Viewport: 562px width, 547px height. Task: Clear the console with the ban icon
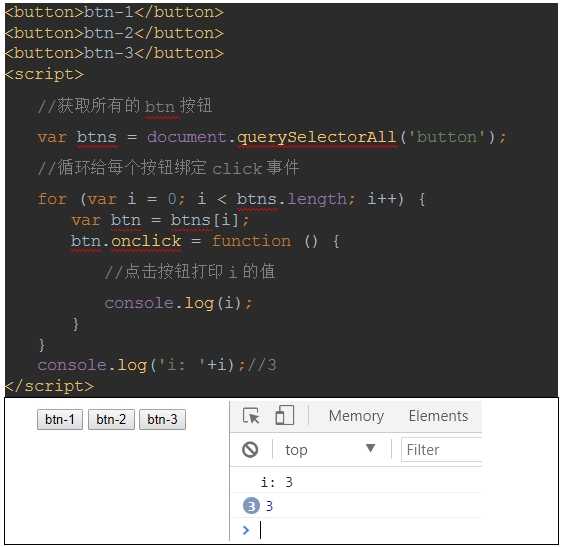point(250,449)
